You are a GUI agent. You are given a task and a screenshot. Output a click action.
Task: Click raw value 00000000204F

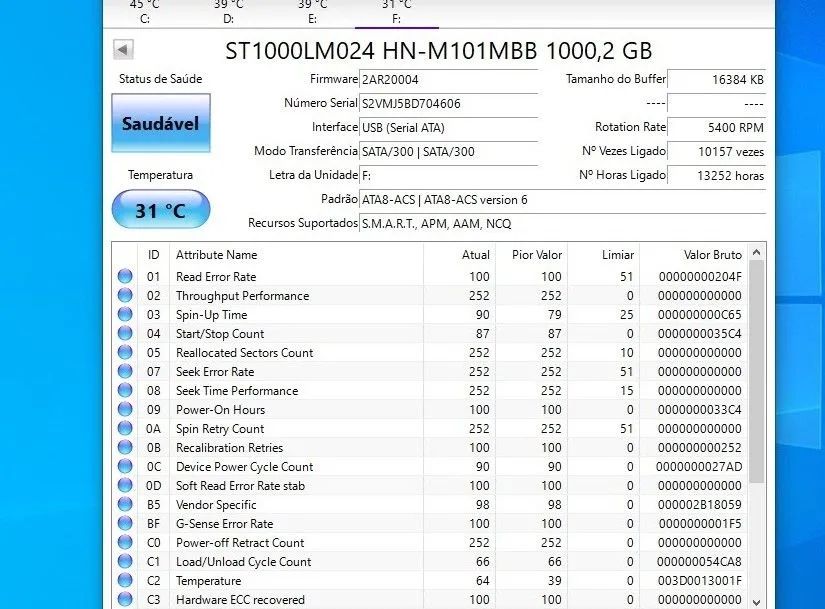[700, 277]
